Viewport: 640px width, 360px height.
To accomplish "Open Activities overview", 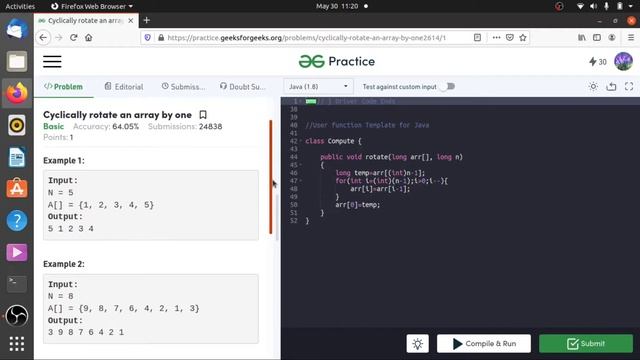I will pyautogui.click(x=20, y=6).
